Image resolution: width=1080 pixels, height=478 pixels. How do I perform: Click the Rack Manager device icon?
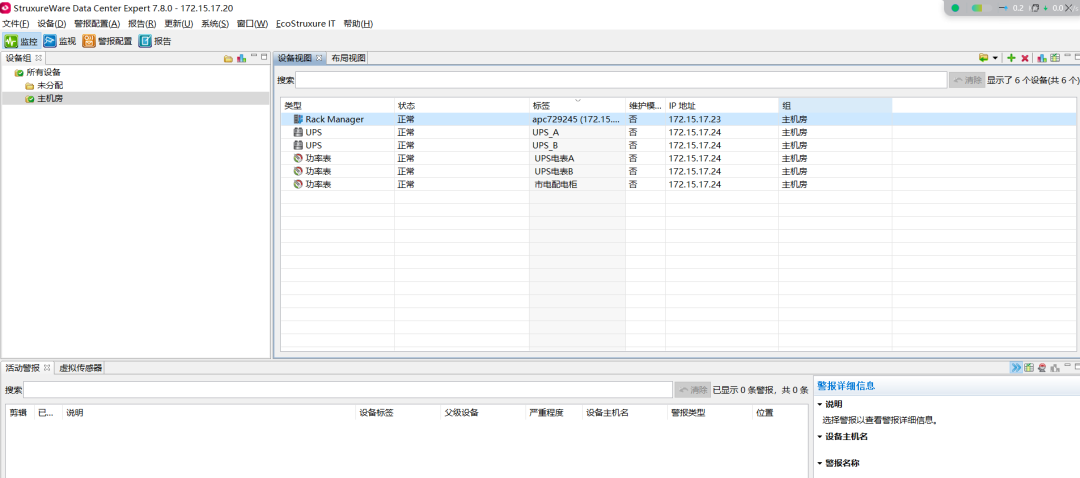click(298, 119)
